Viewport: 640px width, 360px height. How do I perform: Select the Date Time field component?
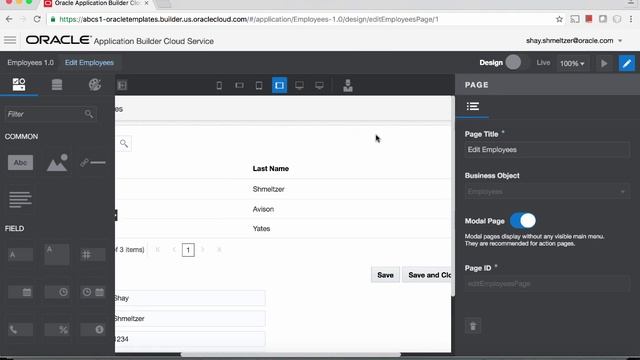coord(93,292)
